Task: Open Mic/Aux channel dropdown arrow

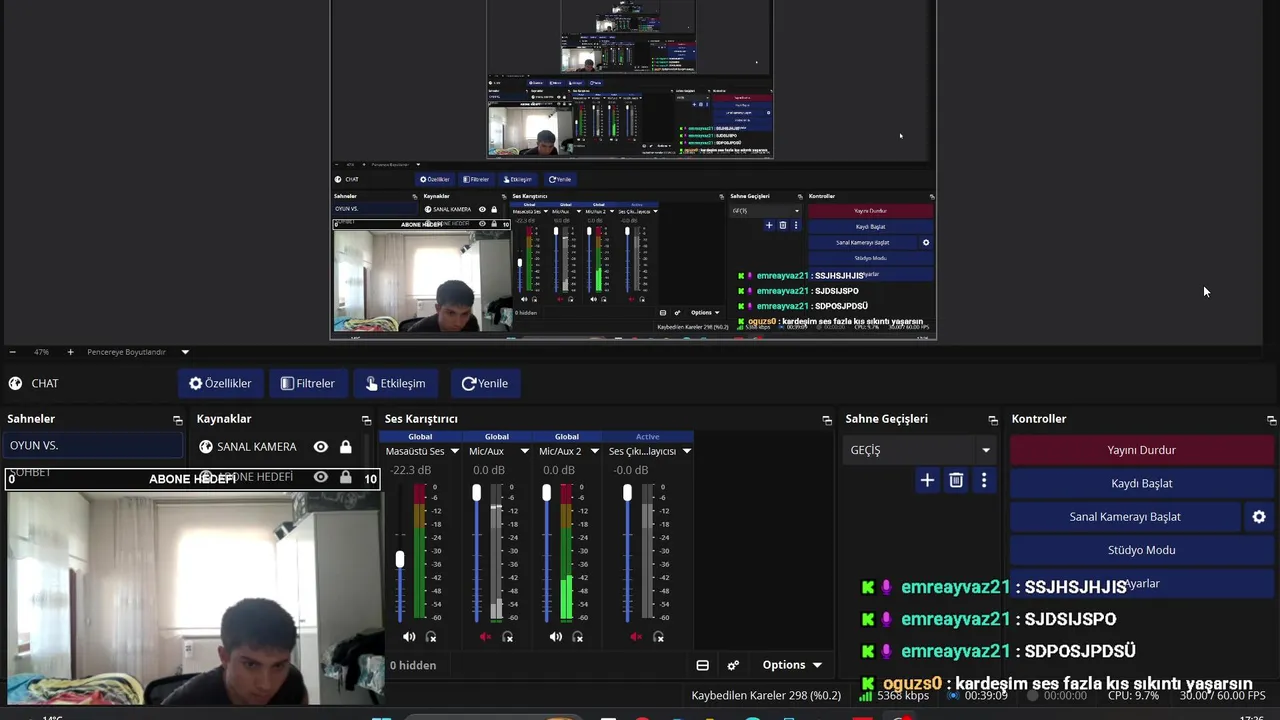Action: tap(524, 451)
